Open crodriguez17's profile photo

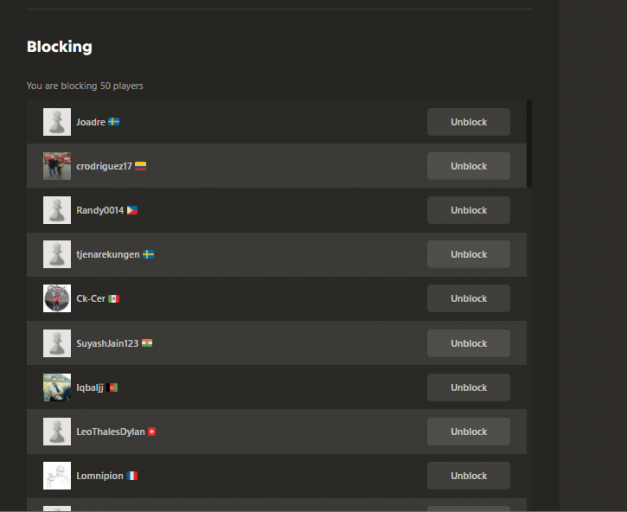57,166
